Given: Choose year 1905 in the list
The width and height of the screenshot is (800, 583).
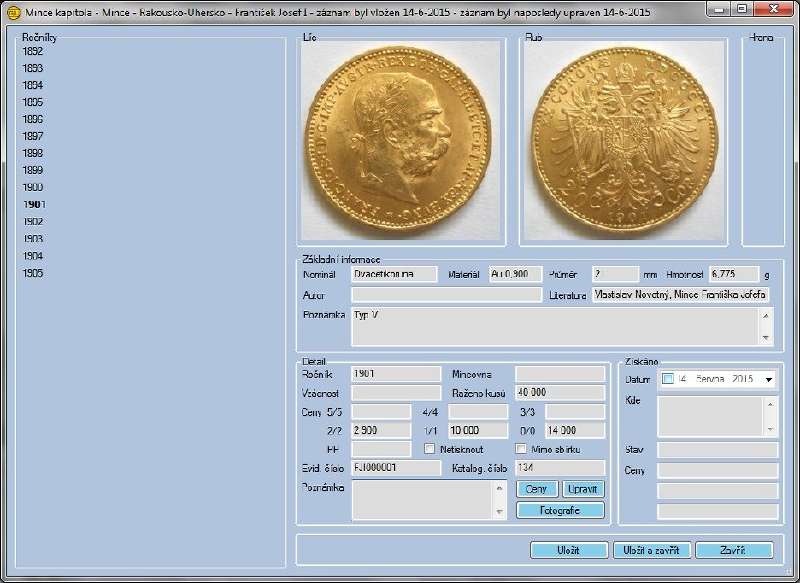Looking at the screenshot, I should pyautogui.click(x=32, y=273).
